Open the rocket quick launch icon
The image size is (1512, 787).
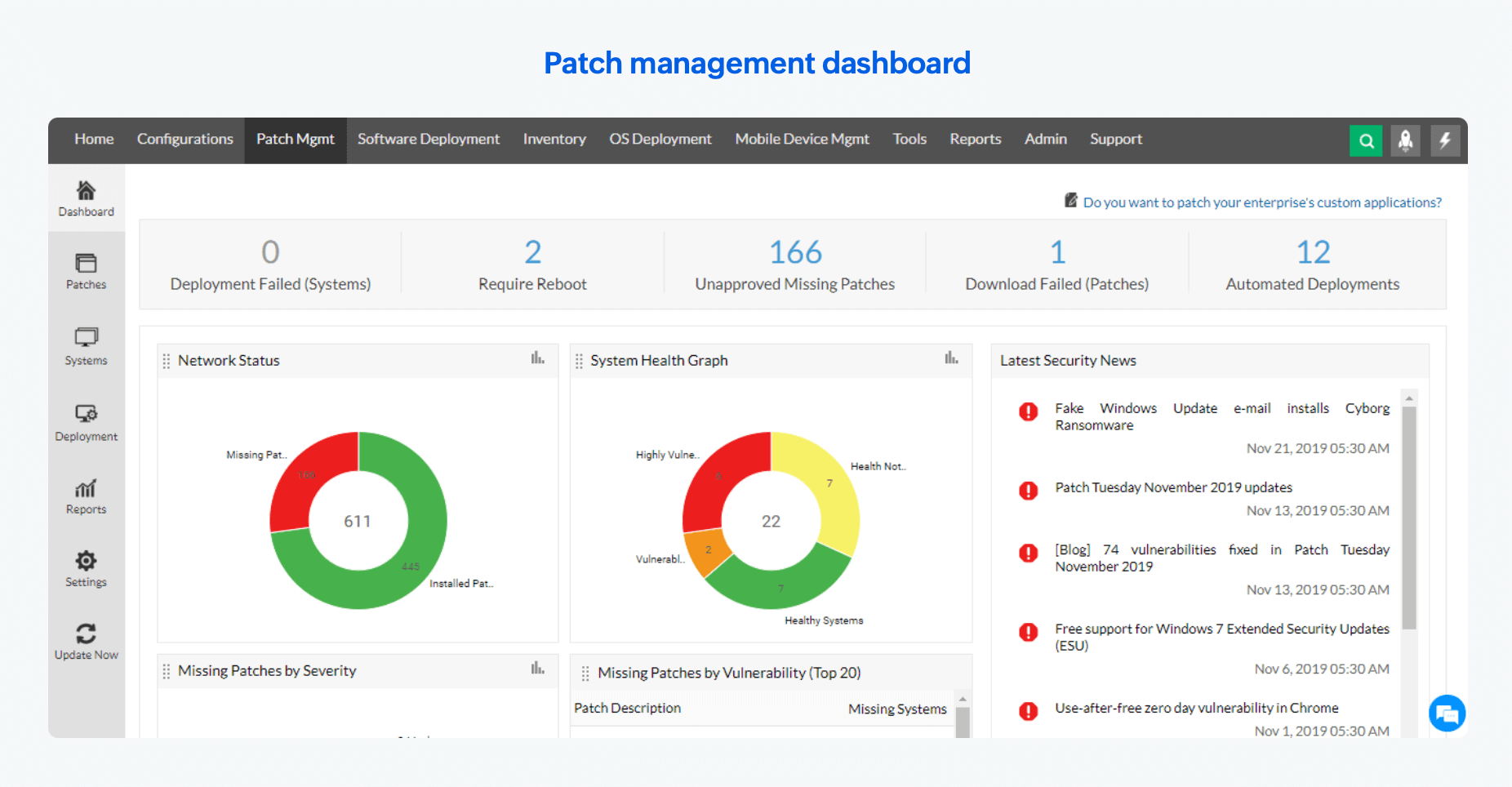point(1405,140)
